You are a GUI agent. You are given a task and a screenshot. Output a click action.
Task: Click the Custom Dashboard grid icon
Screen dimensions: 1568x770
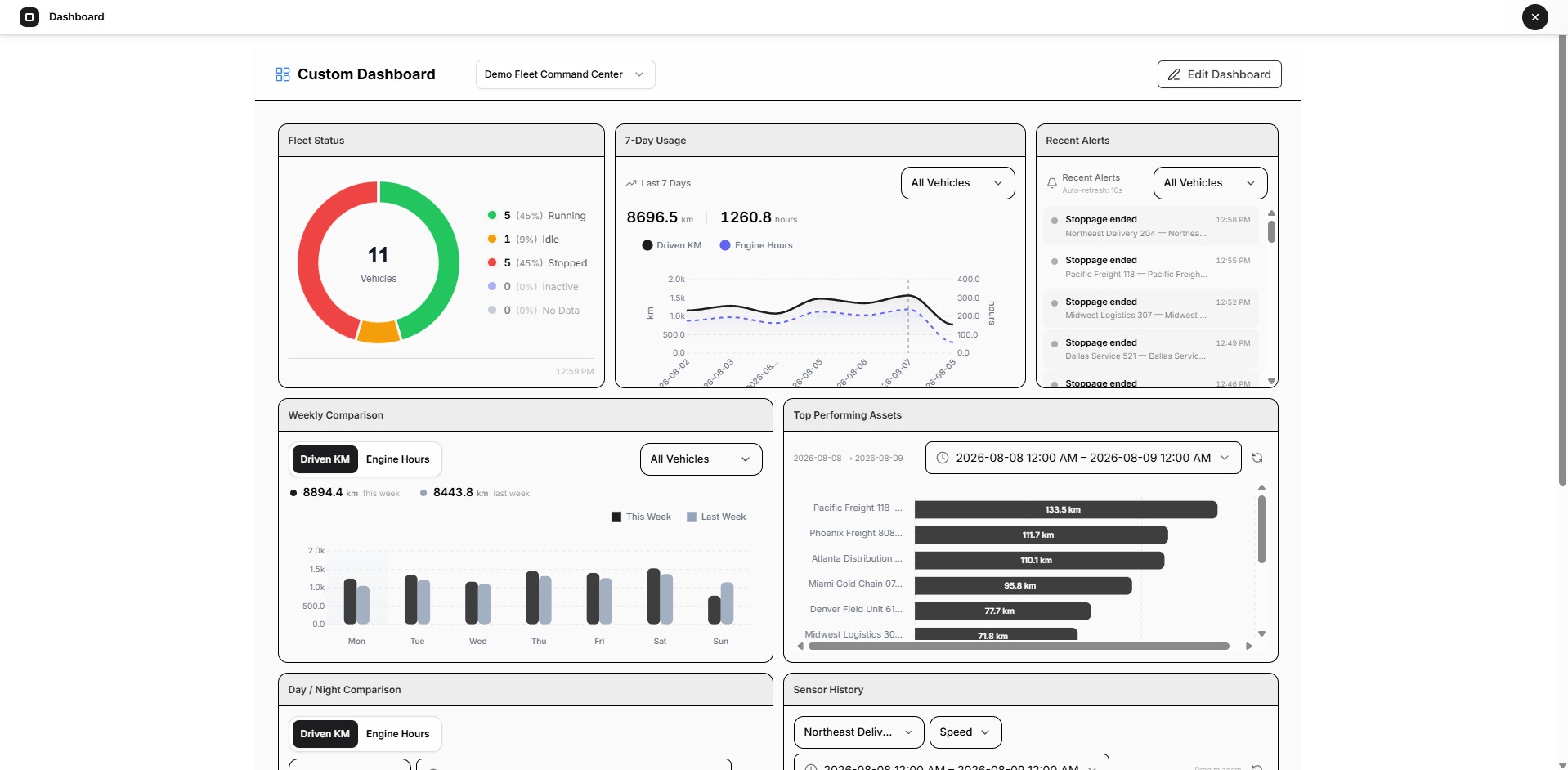(x=283, y=74)
